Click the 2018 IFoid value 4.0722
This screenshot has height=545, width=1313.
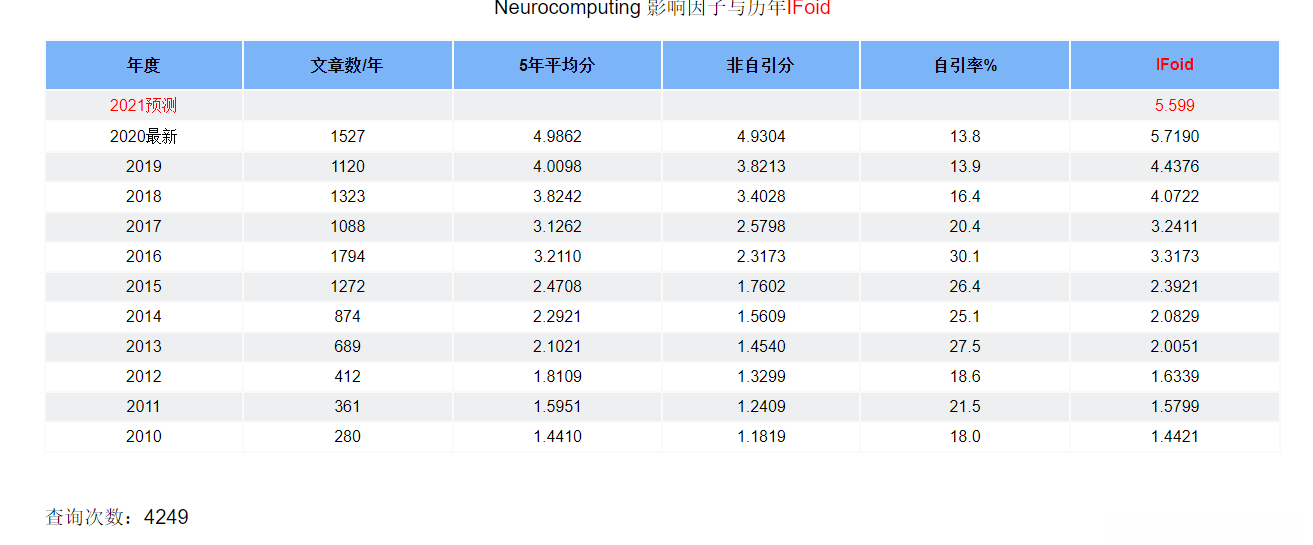pyautogui.click(x=1174, y=196)
